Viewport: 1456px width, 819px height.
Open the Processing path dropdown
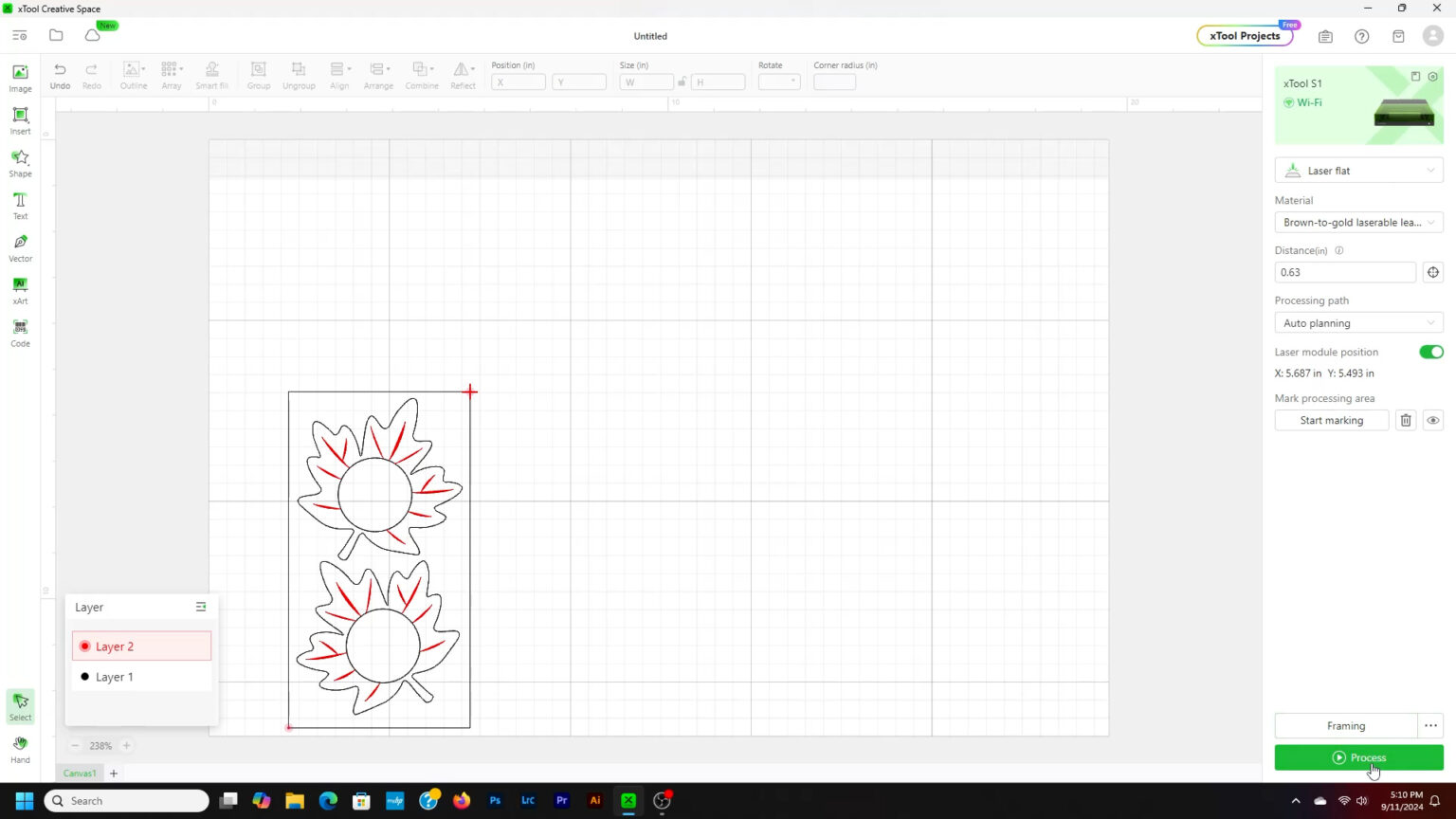tap(1358, 323)
